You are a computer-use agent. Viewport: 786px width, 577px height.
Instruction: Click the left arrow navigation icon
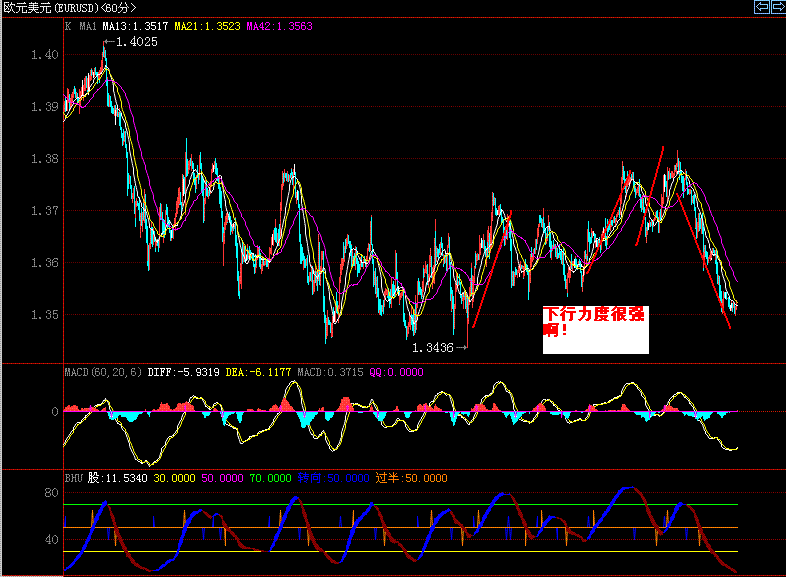tap(761, 7)
